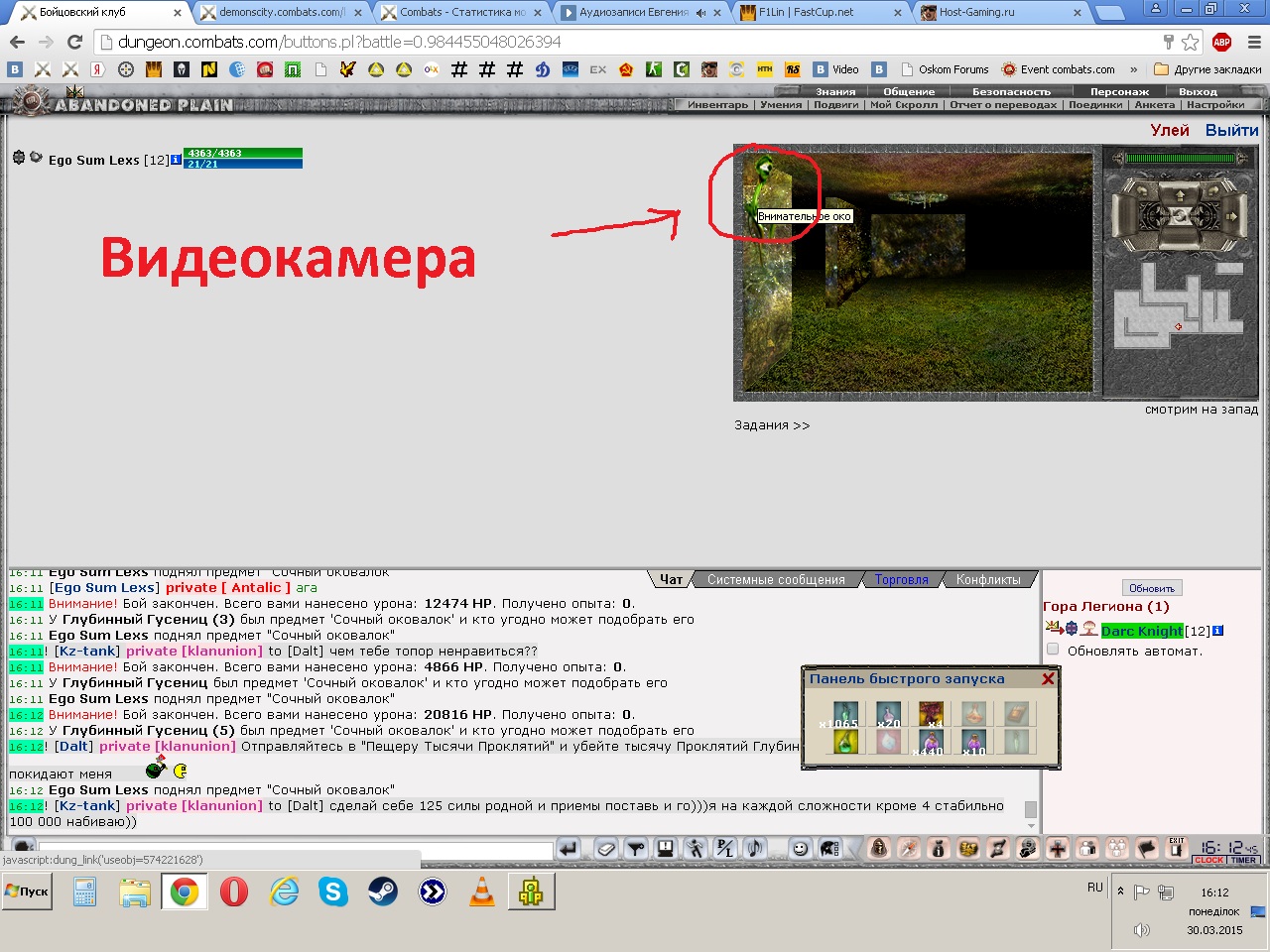The height and width of the screenshot is (952, 1270).
Task: Click the flag icon in bottom toolbar
Action: point(1147,849)
